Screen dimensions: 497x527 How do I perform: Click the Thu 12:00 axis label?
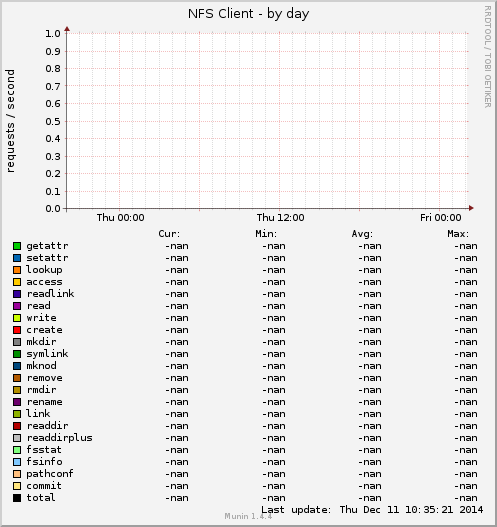coord(281,218)
